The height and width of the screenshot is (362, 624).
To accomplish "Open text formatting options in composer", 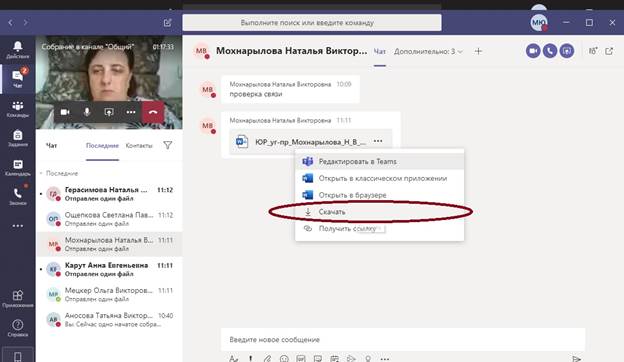I will [x=234, y=359].
